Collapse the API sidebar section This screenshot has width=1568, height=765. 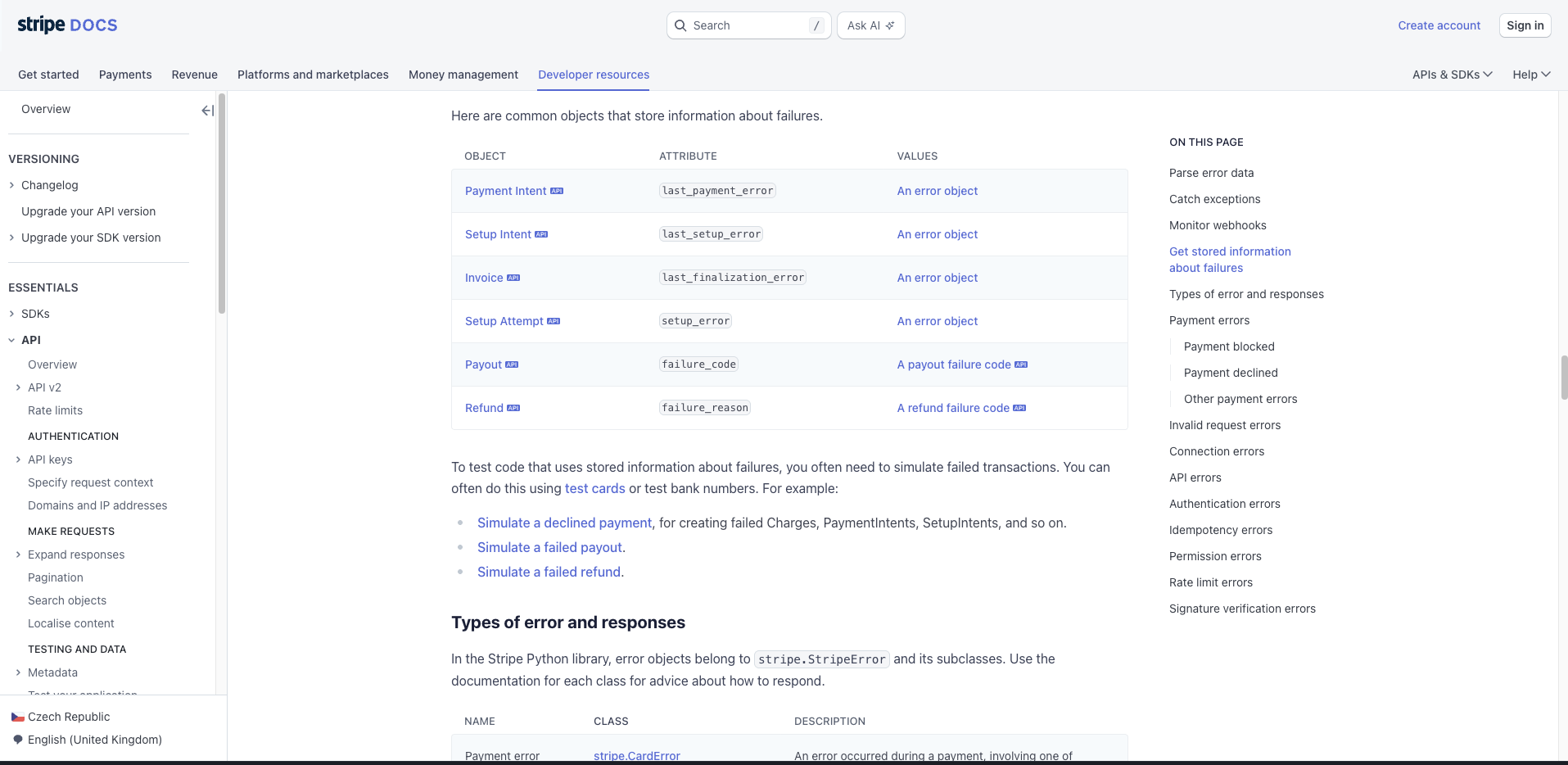pos(11,339)
